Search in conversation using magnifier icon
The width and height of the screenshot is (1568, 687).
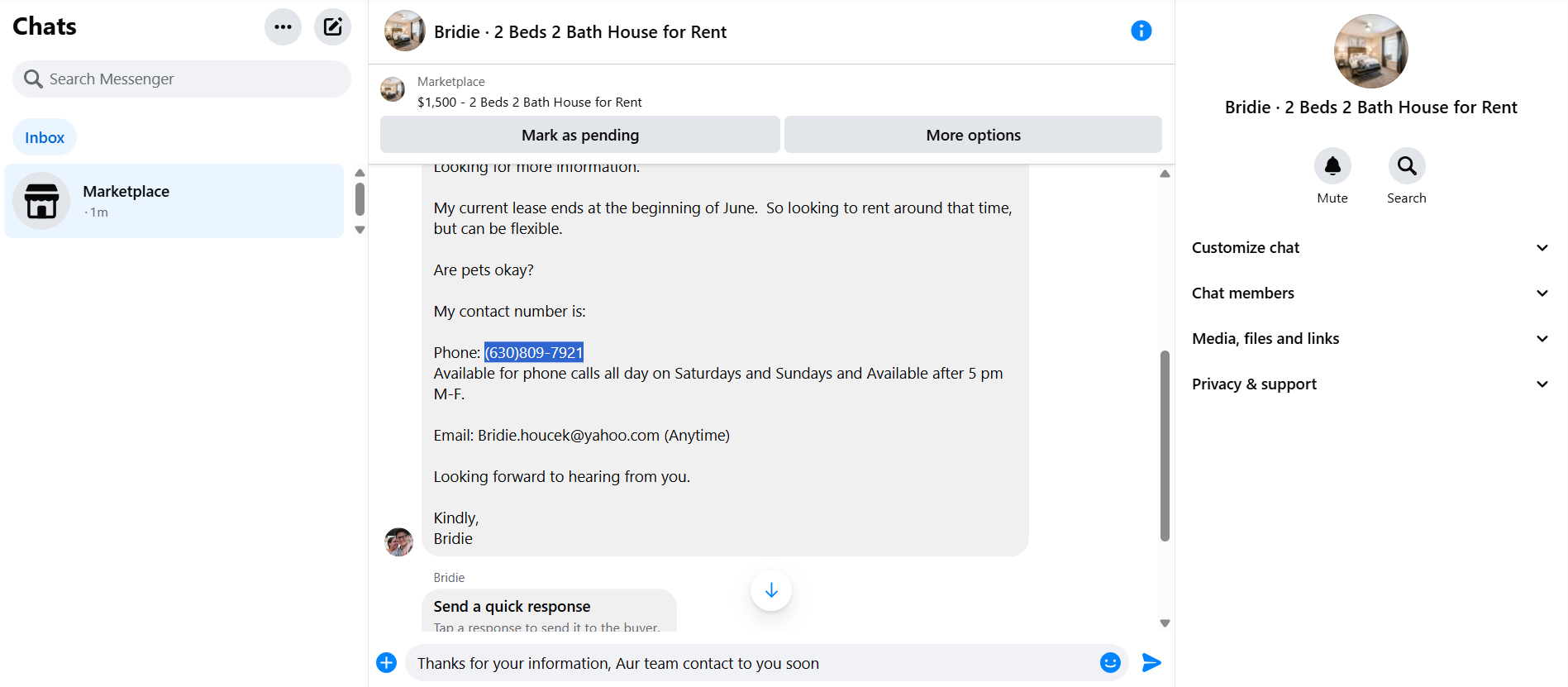click(x=1407, y=166)
